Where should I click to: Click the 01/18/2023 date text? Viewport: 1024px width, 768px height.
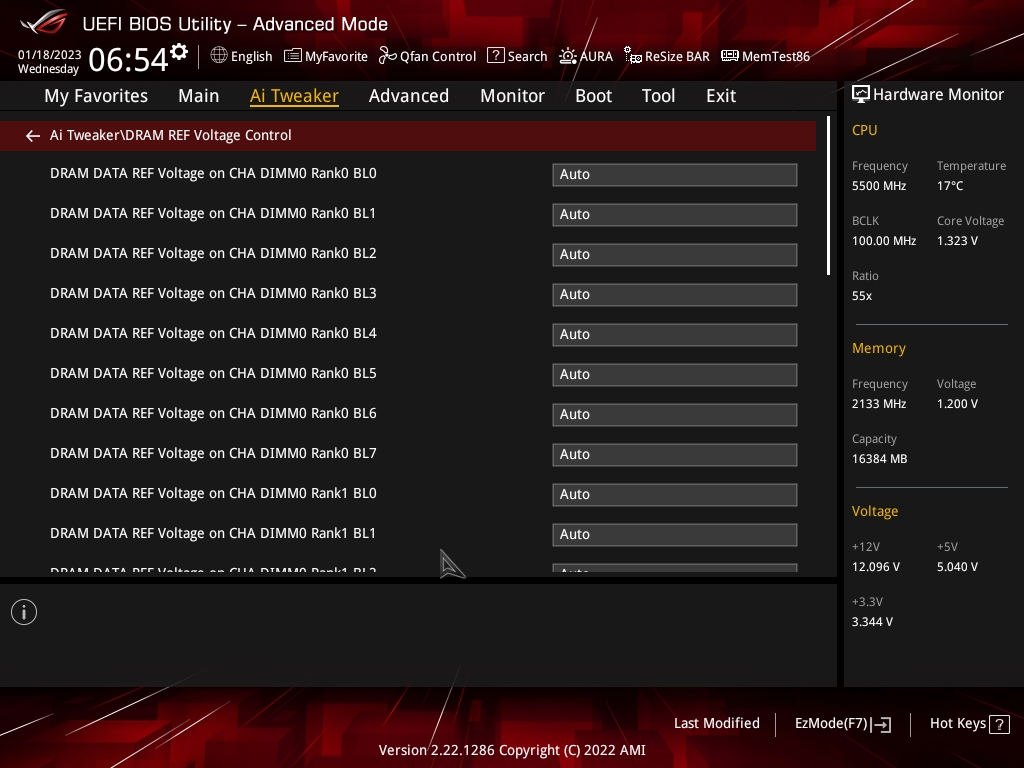pos(50,55)
